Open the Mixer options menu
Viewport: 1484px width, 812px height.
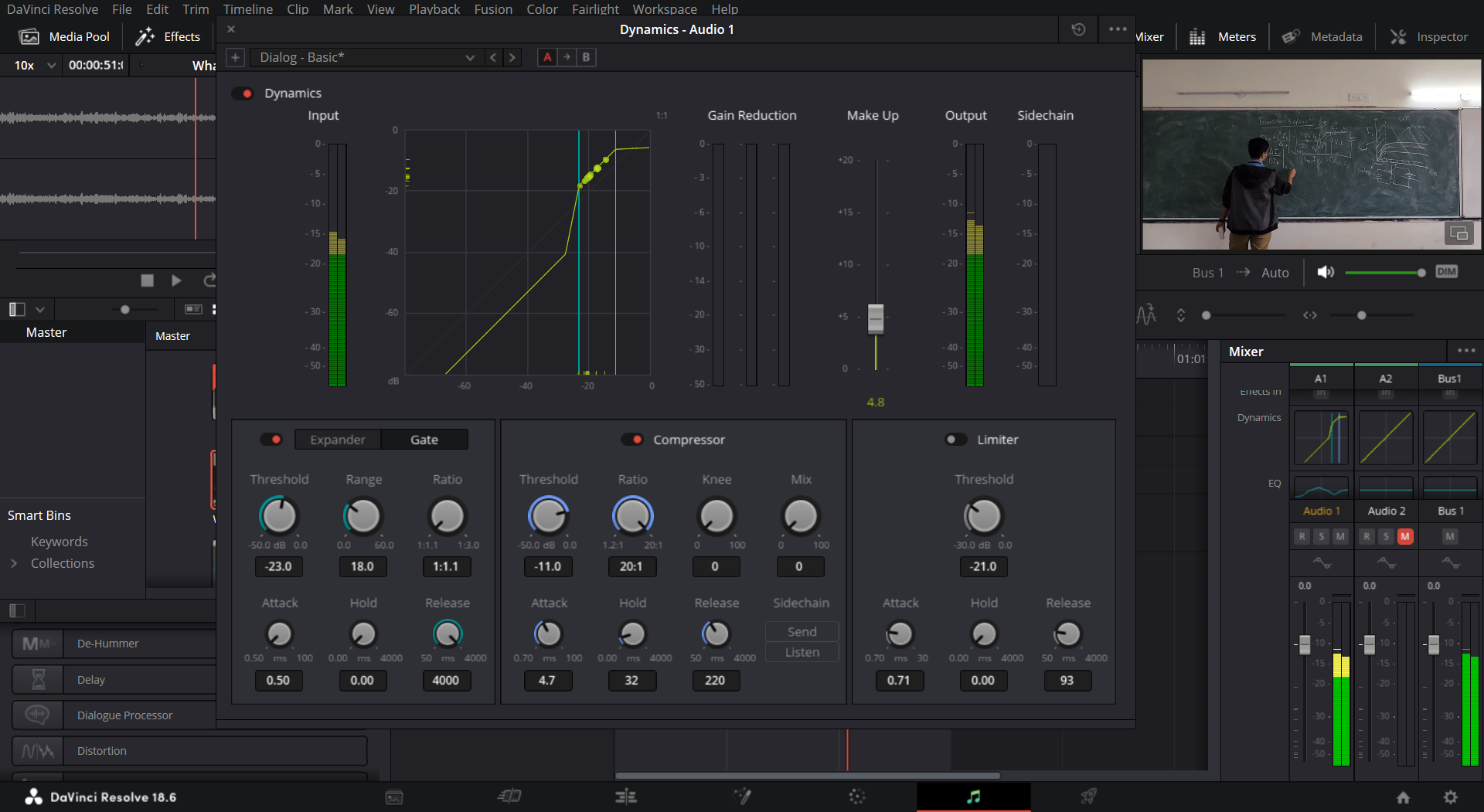click(1466, 351)
